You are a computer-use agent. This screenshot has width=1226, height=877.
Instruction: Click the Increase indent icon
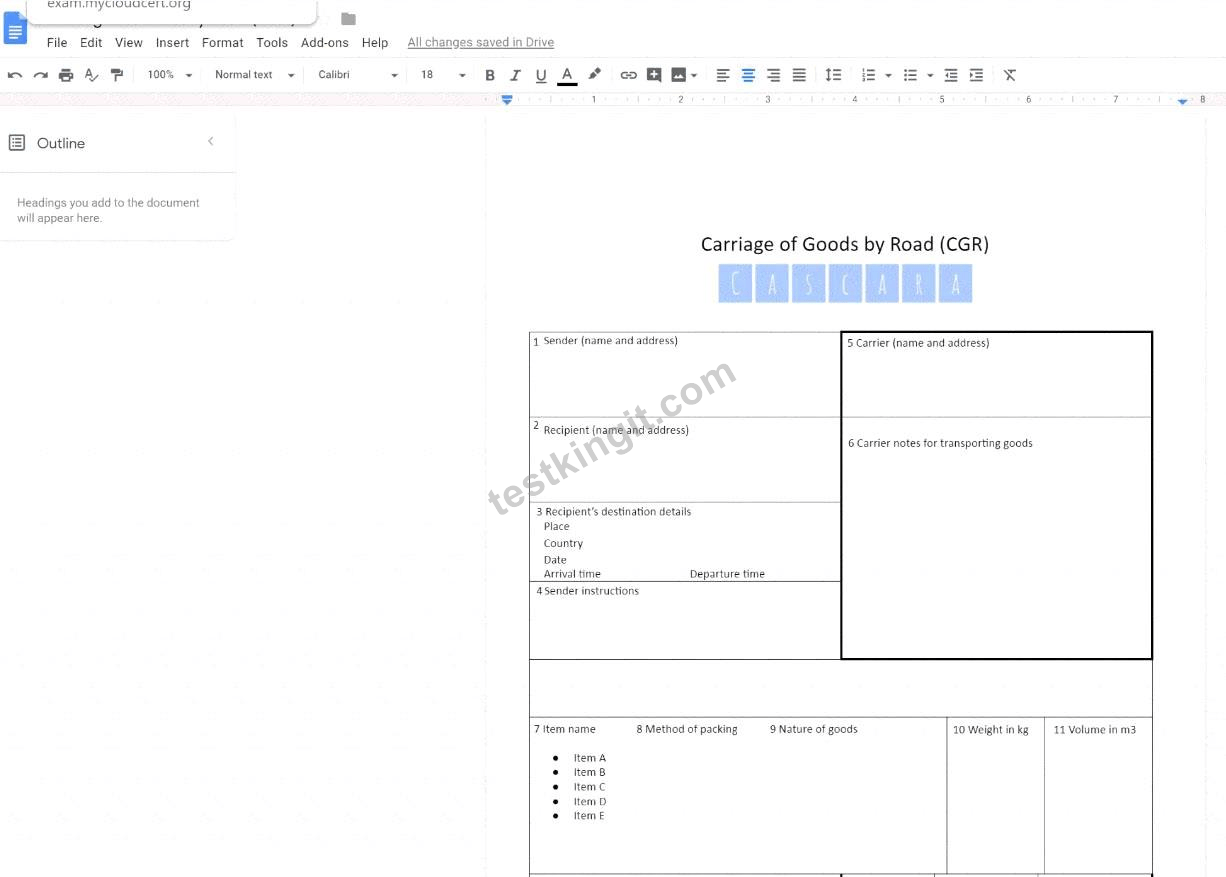click(976, 75)
